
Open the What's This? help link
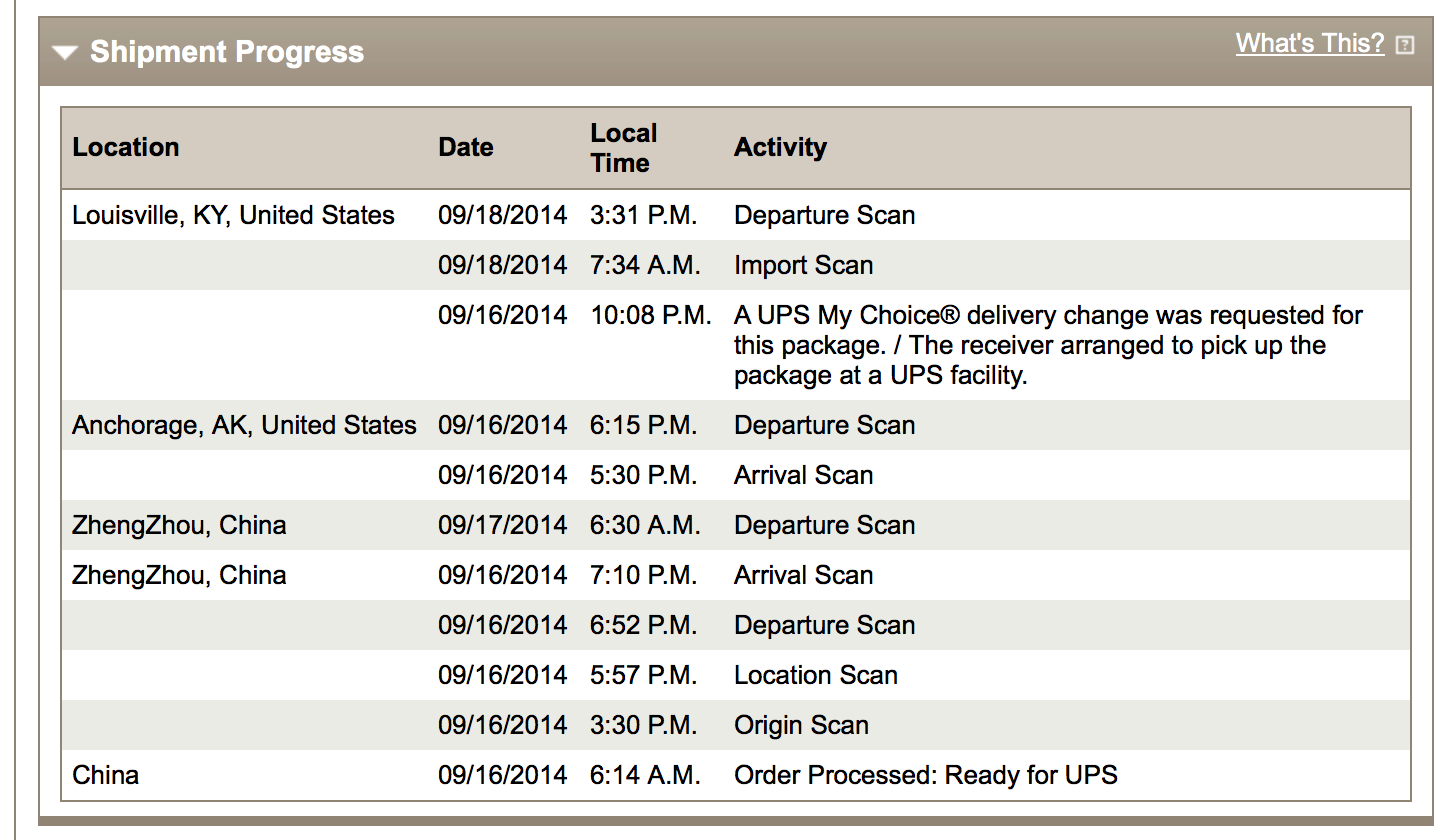[1309, 44]
